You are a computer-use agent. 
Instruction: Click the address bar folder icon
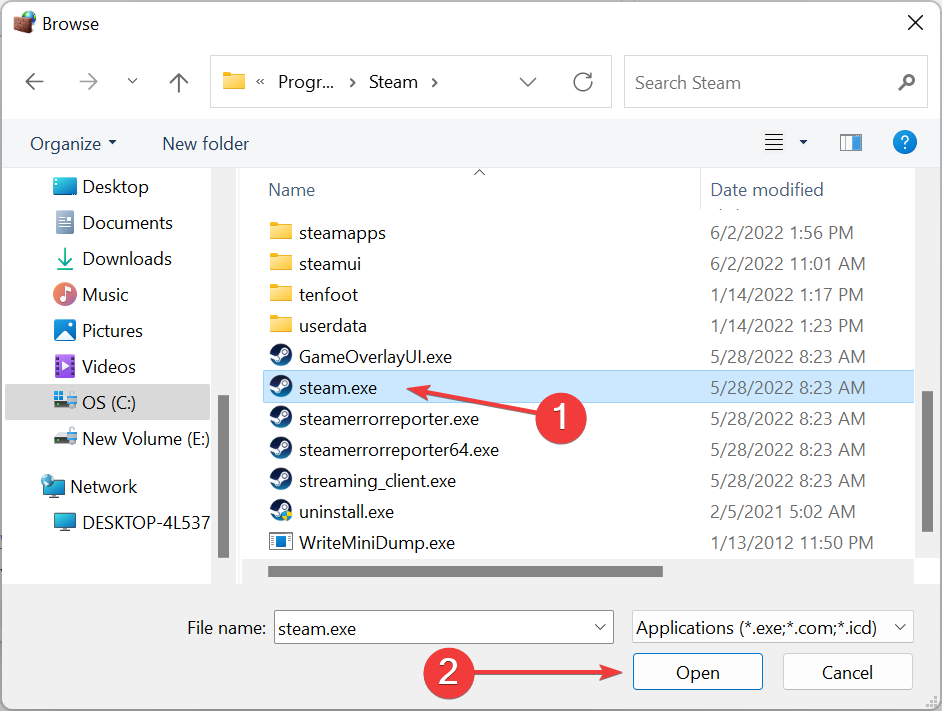(234, 81)
